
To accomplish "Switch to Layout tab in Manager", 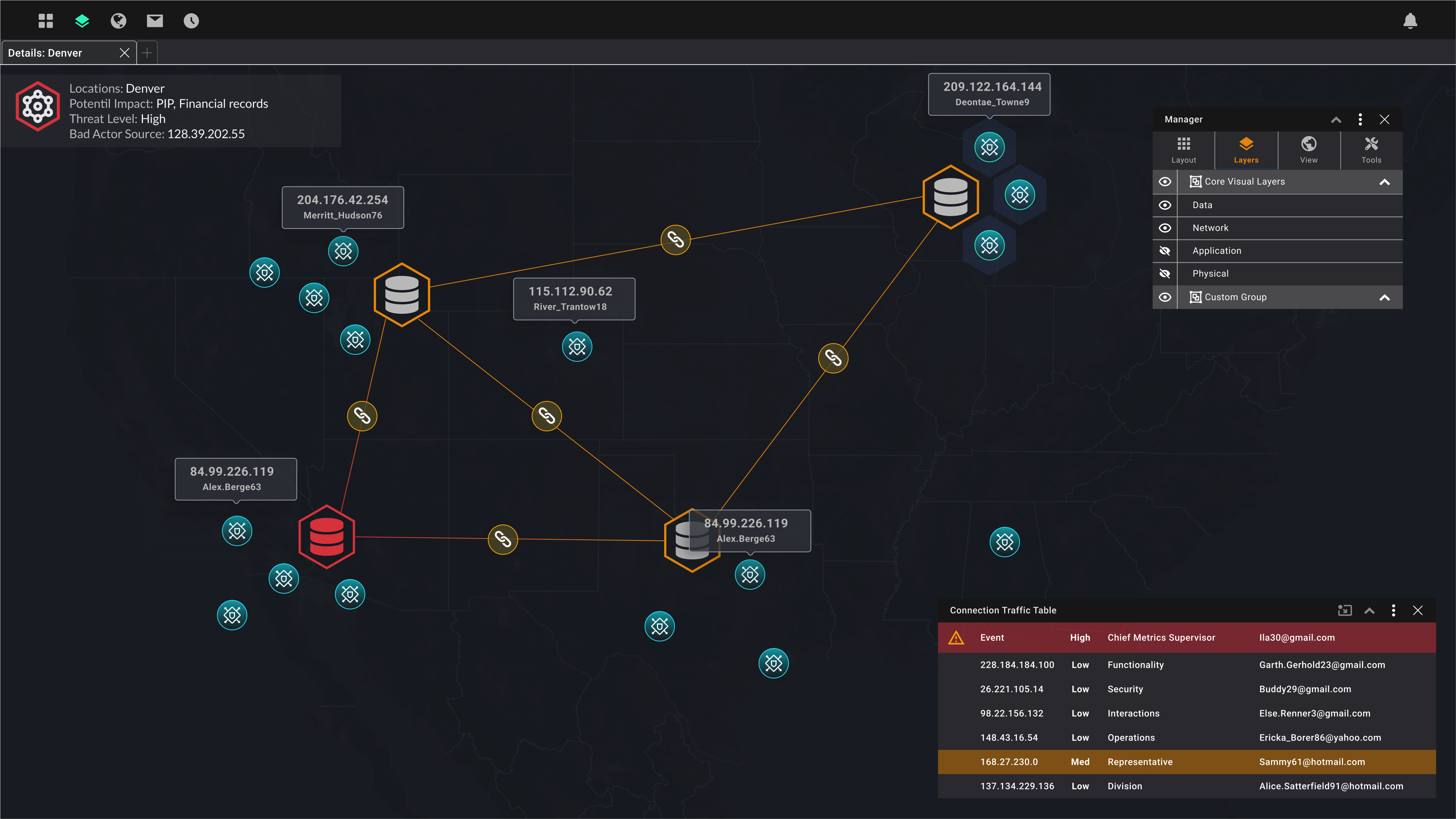I will click(1183, 150).
